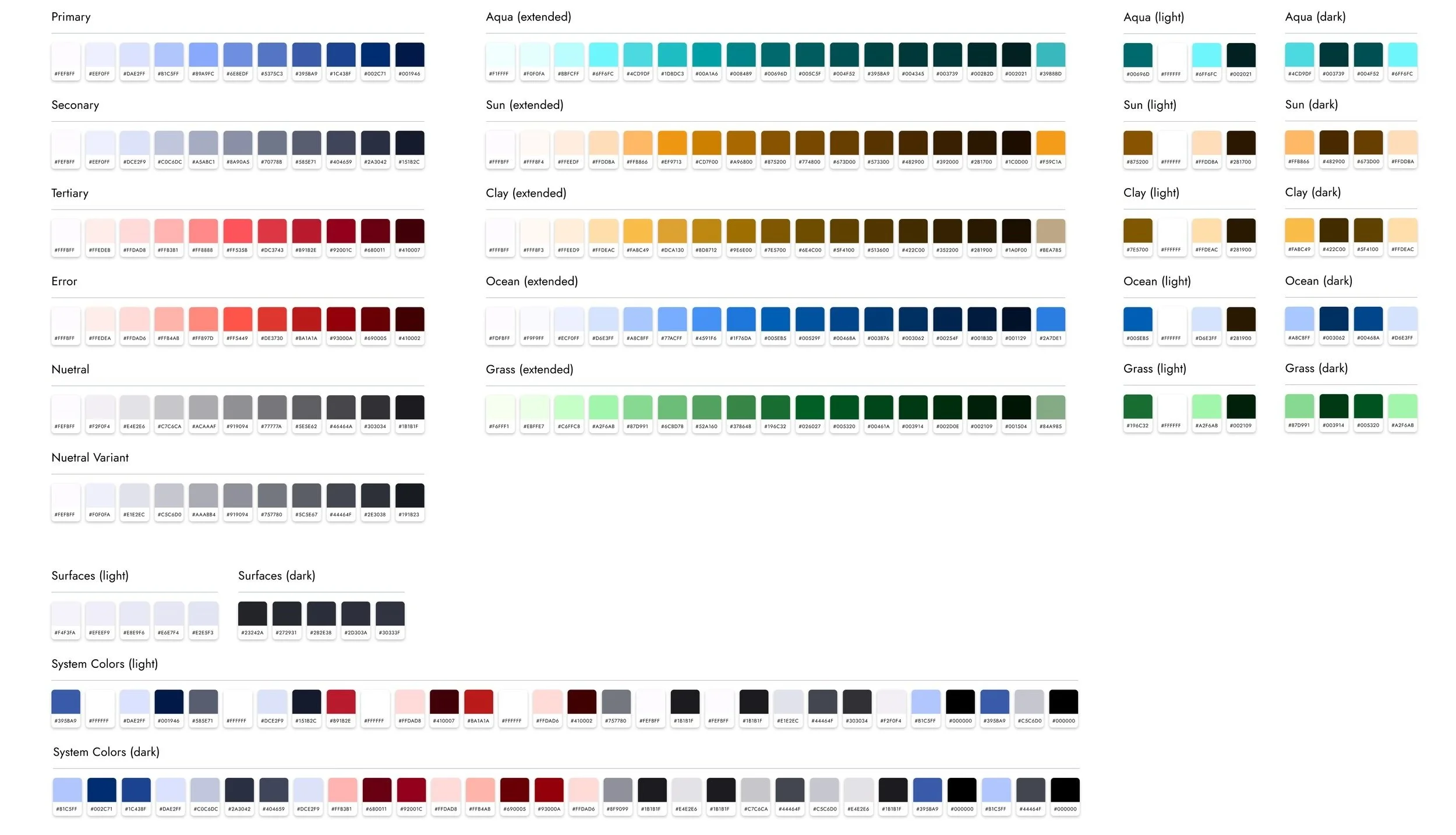Select the #70778B swatch in Seconary row

tap(272, 143)
